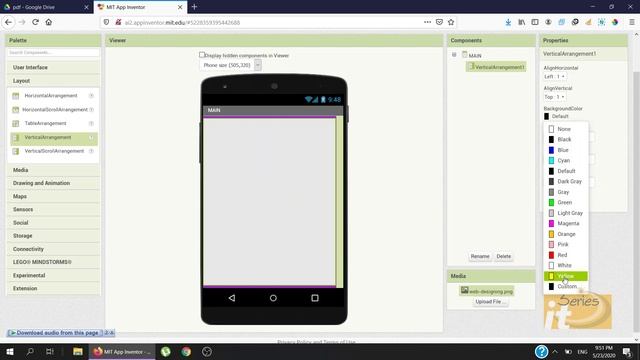This screenshot has height=360, width=640.
Task: Open a new browser tab
Action: click(x=194, y=7)
